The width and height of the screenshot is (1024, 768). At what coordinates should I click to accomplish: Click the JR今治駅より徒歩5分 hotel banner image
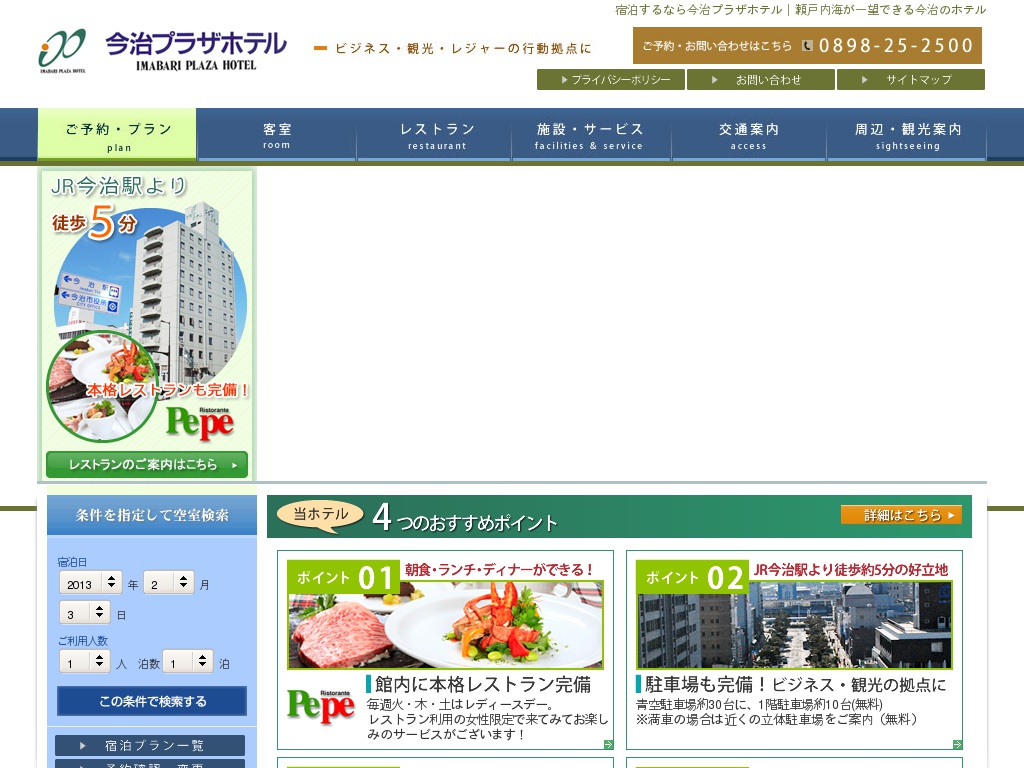[147, 325]
